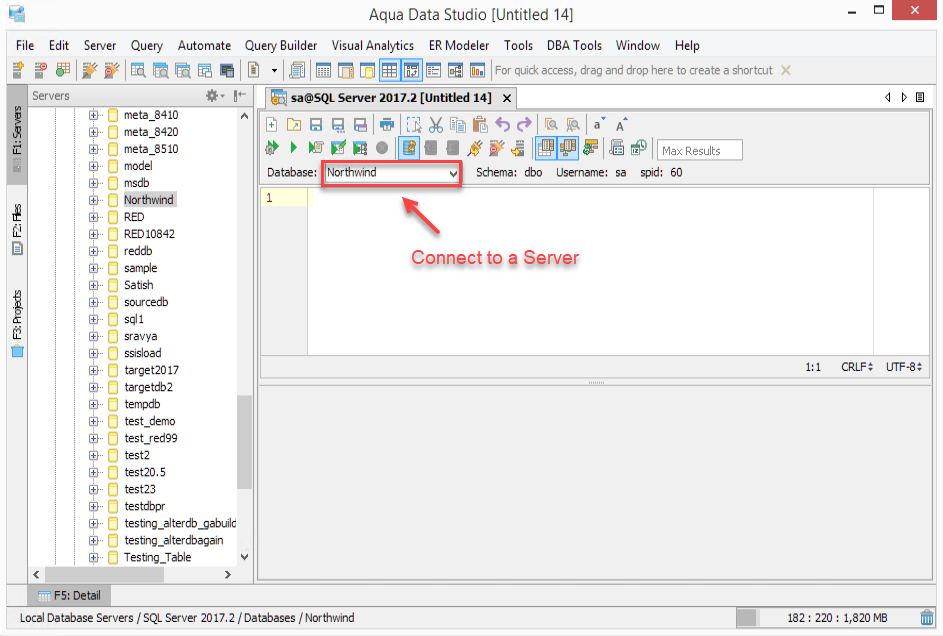Select the model database in the tree
Image resolution: width=943 pixels, height=636 pixels.
point(138,166)
